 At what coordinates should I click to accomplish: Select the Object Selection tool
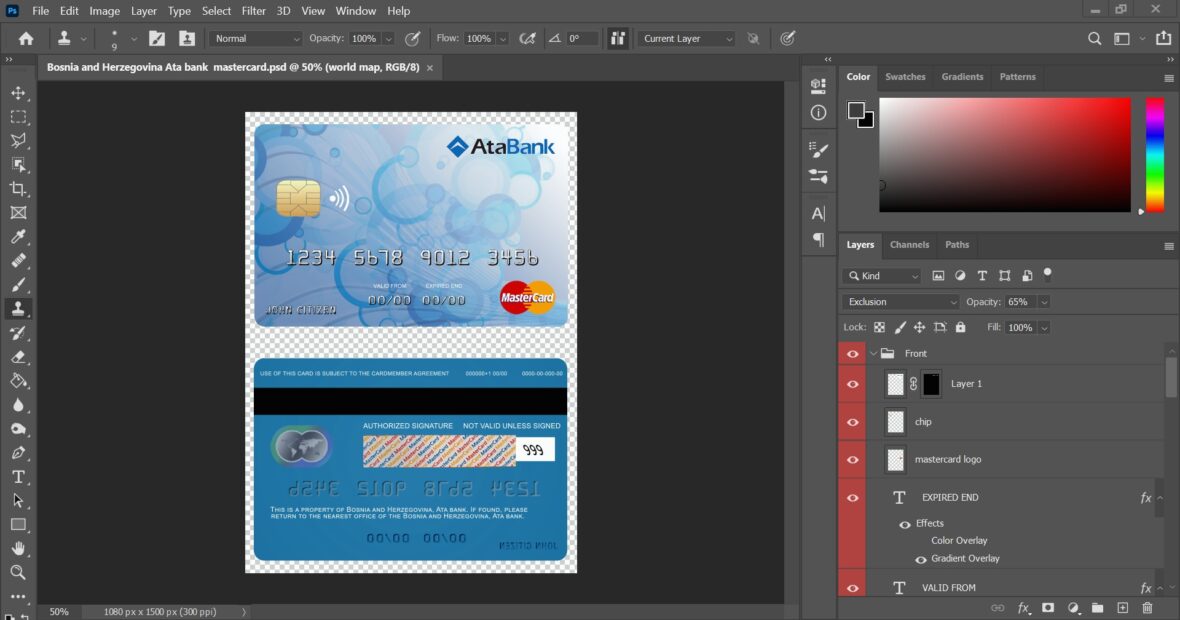18,165
